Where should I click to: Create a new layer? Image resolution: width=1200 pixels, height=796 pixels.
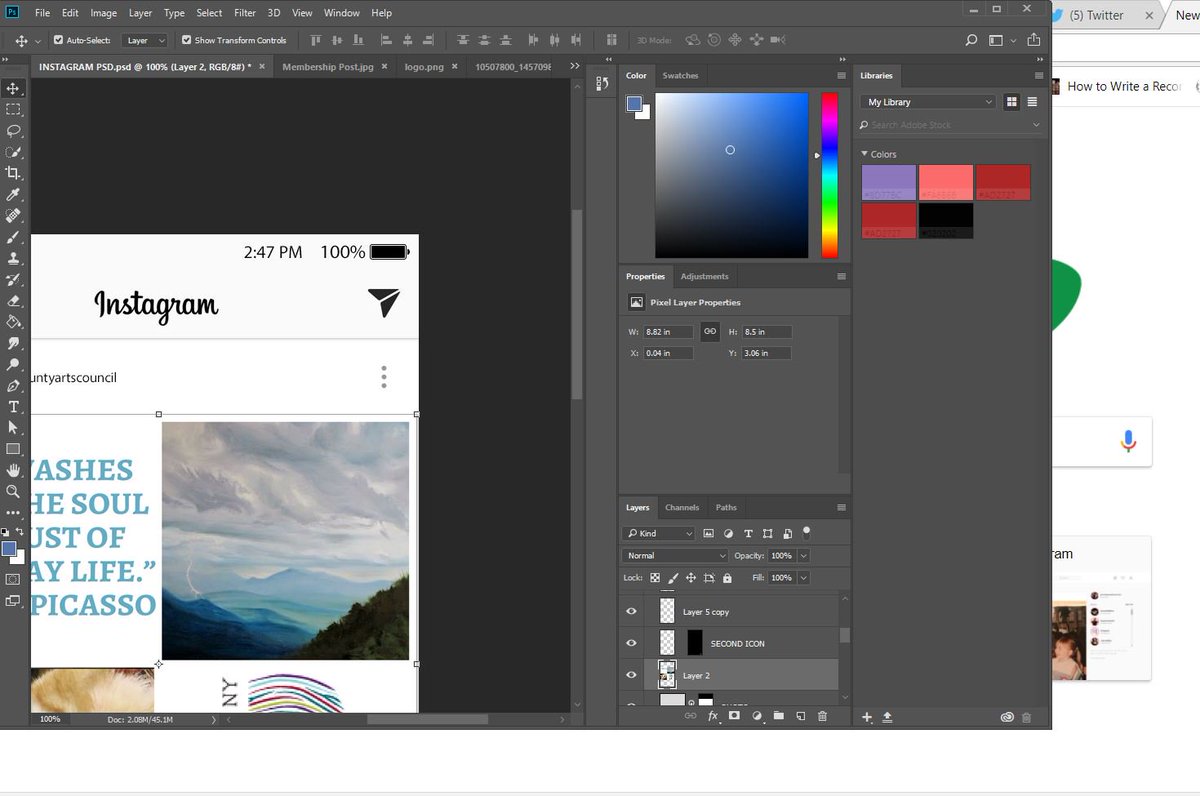(x=800, y=716)
